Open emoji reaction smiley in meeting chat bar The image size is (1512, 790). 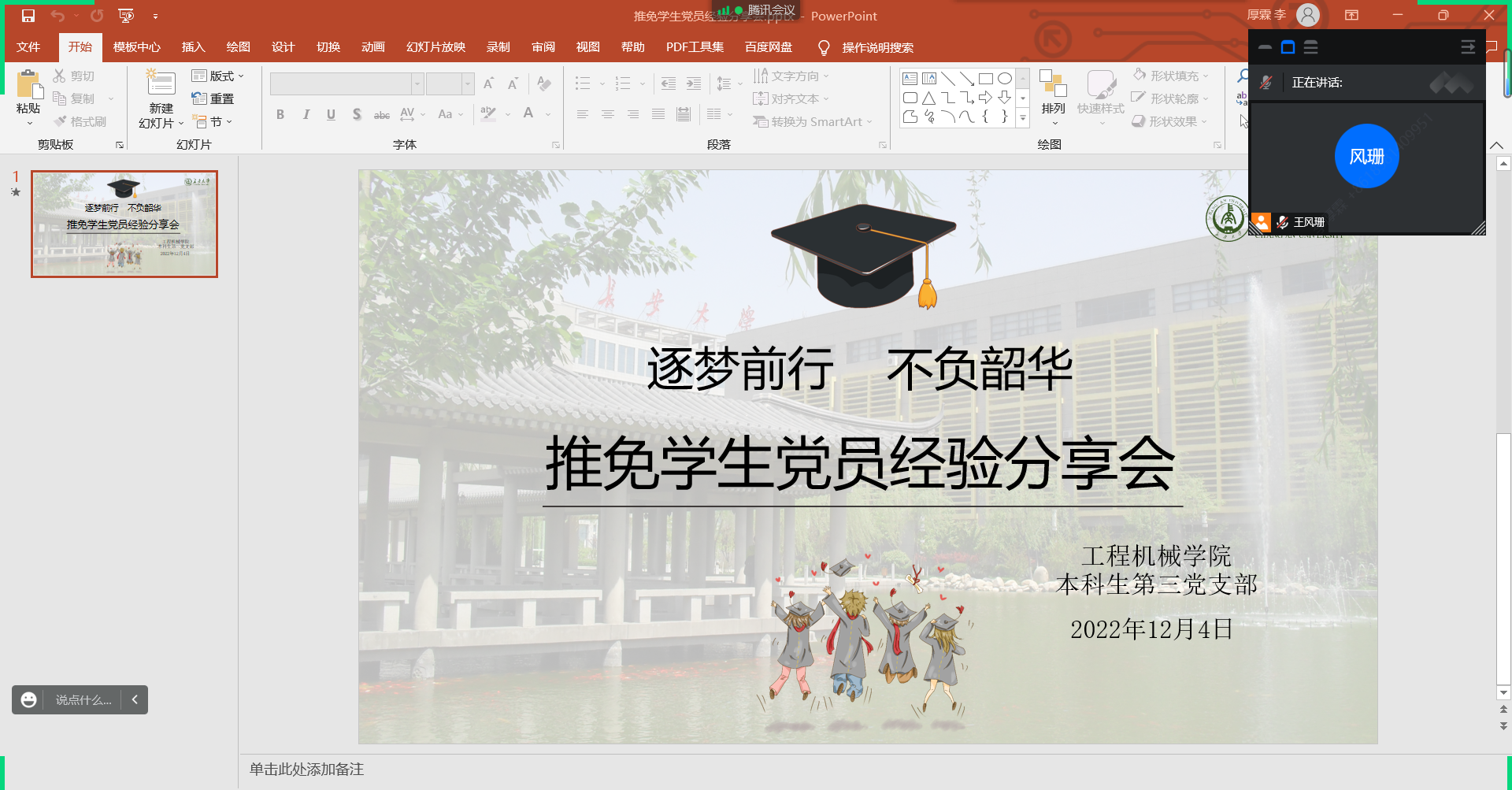(x=29, y=699)
